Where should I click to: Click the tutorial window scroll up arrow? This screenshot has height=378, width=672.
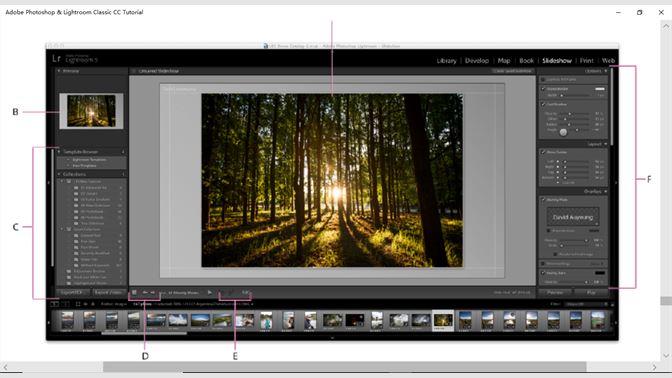click(x=666, y=26)
